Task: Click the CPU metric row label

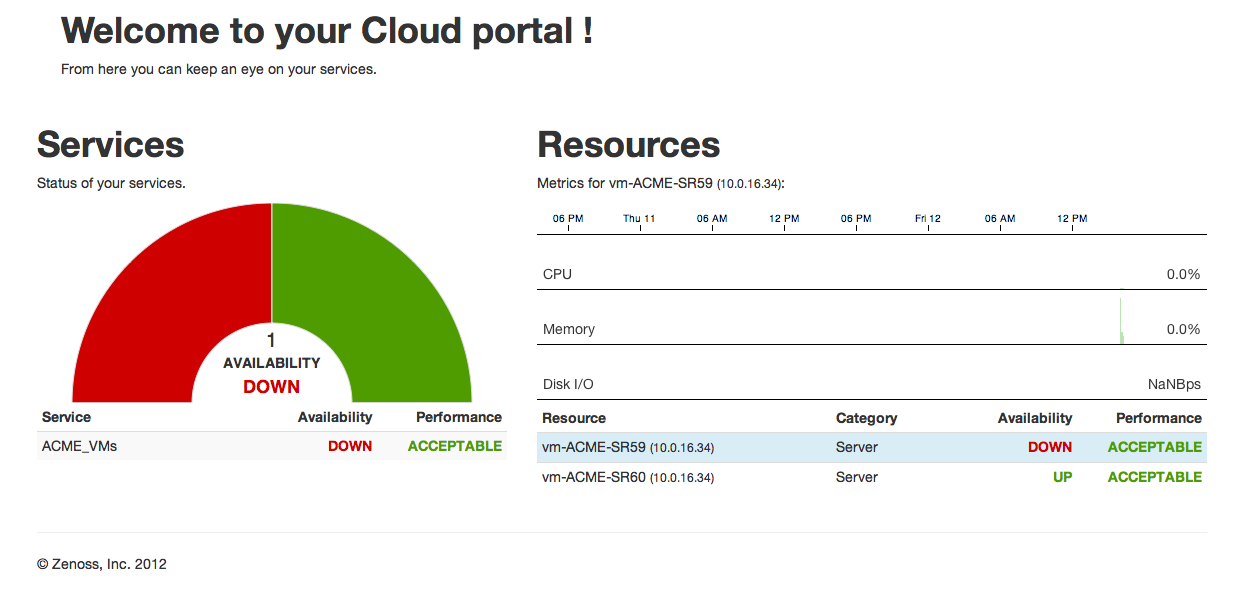Action: 558,274
